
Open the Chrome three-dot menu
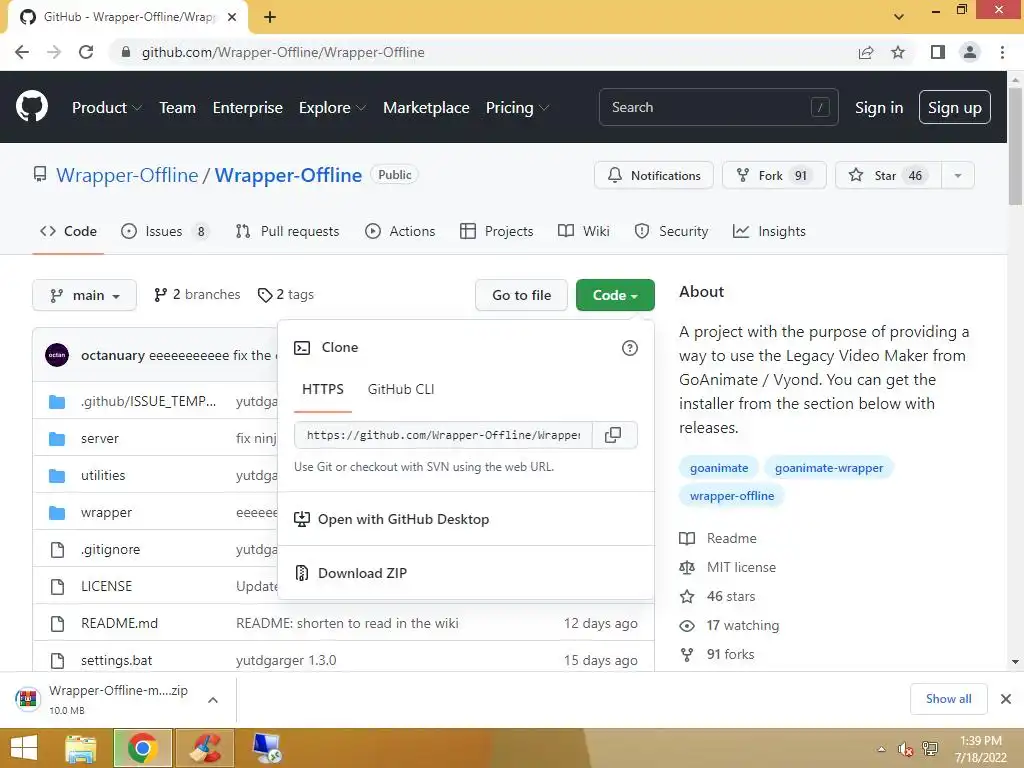(x=1002, y=52)
